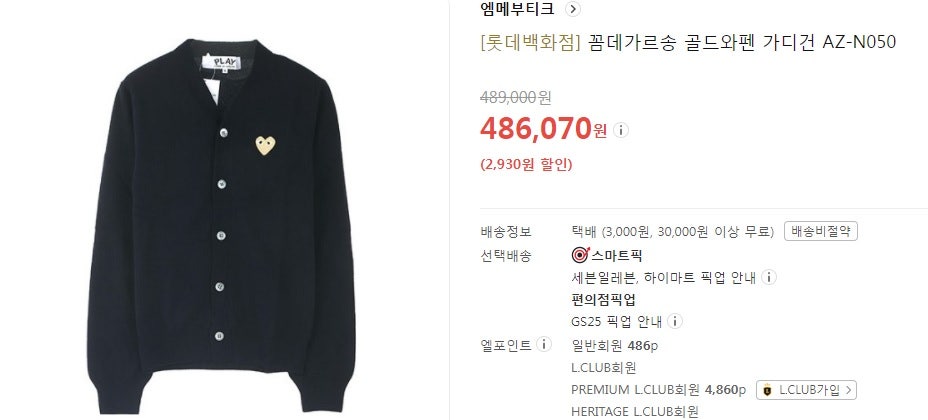Image resolution: width=928 pixels, height=420 pixels.
Task: Open the black cardigan product image
Action: click(222, 226)
